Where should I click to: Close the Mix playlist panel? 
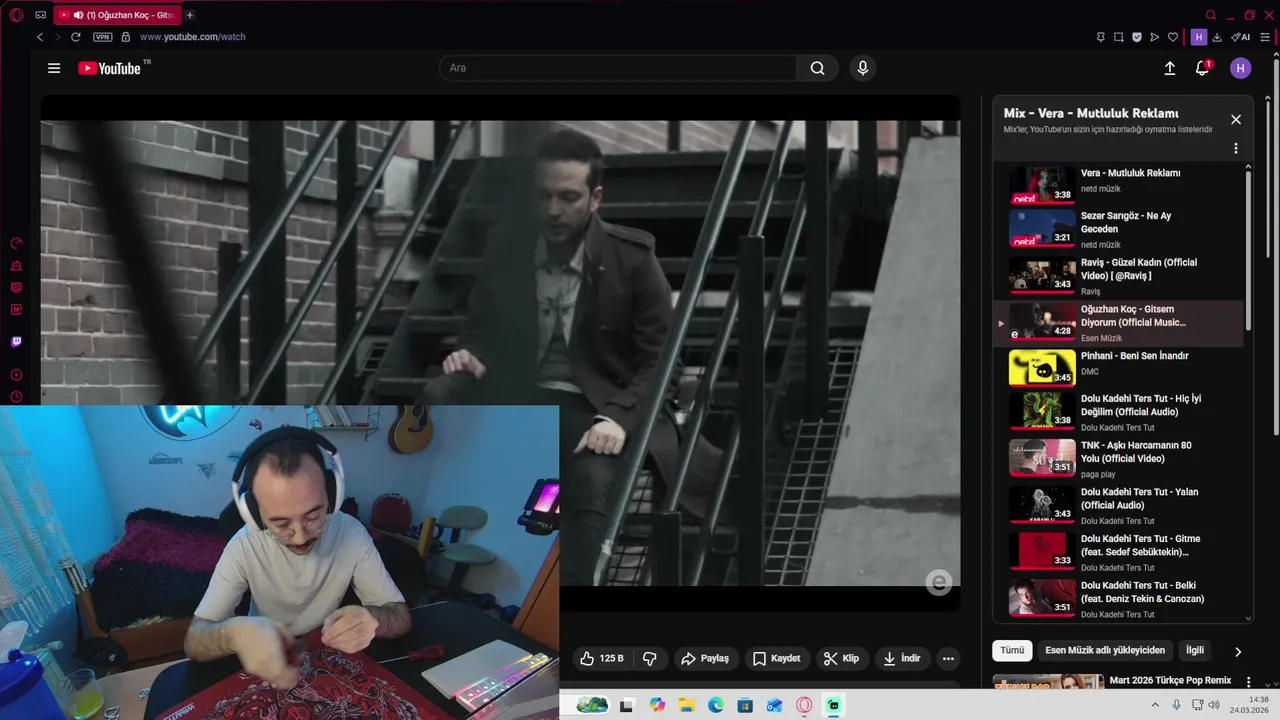(1236, 119)
